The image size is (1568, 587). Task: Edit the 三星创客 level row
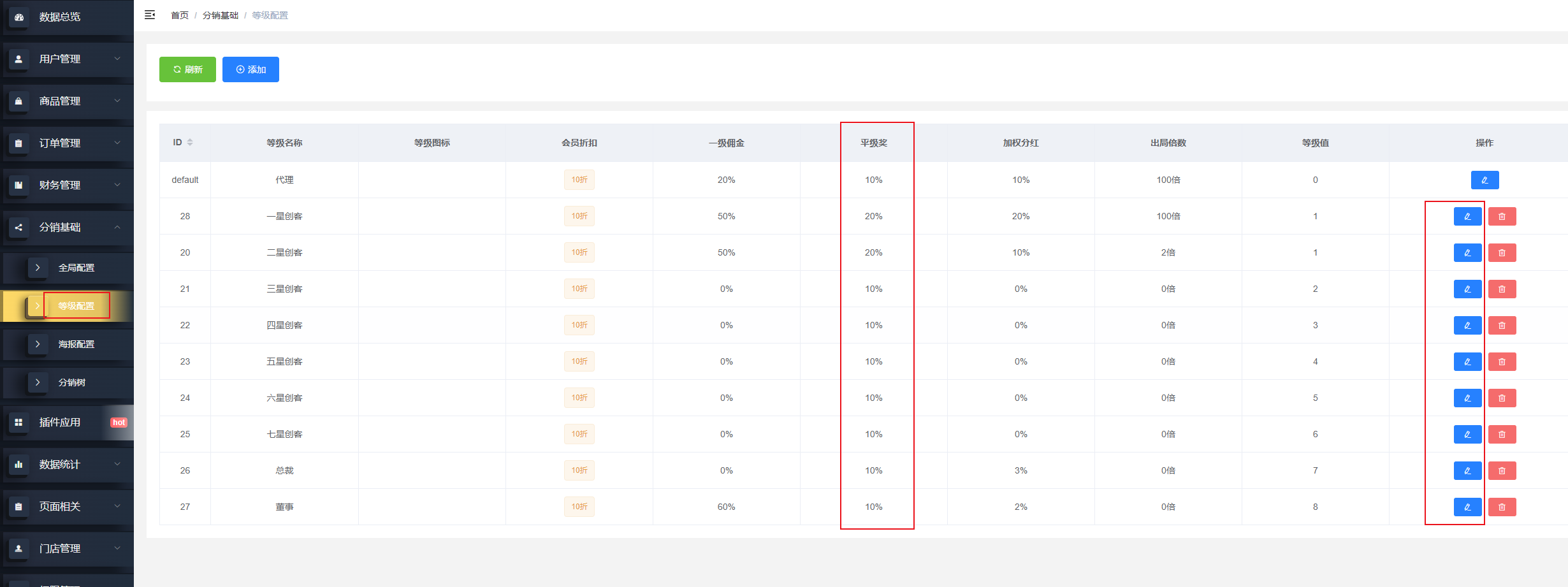coord(1467,289)
